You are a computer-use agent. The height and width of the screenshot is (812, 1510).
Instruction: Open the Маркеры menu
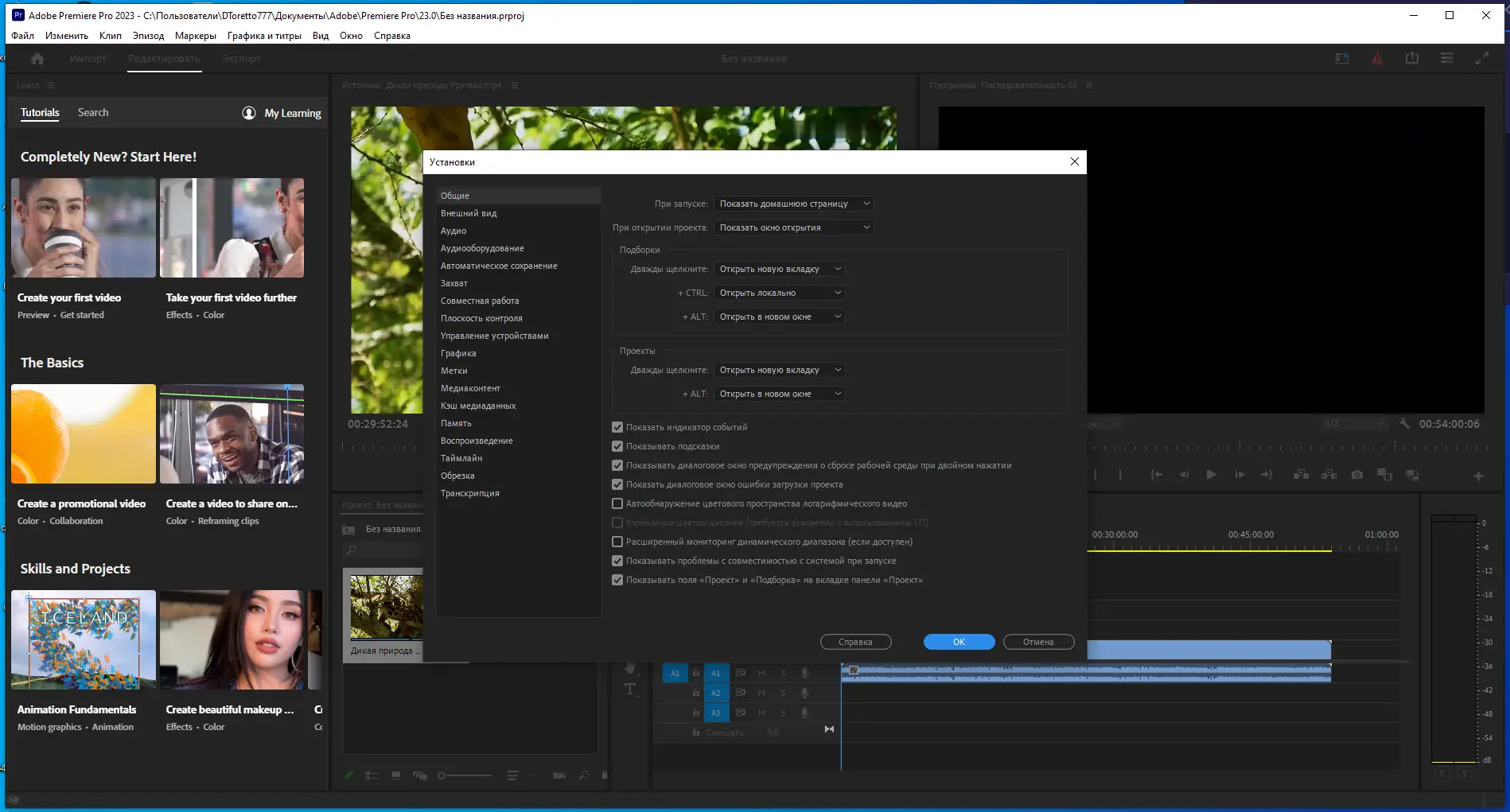196,36
